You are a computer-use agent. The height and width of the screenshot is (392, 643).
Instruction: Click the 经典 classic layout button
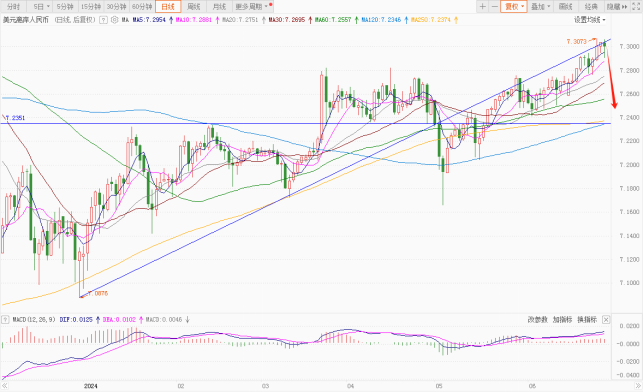[x=591, y=7]
